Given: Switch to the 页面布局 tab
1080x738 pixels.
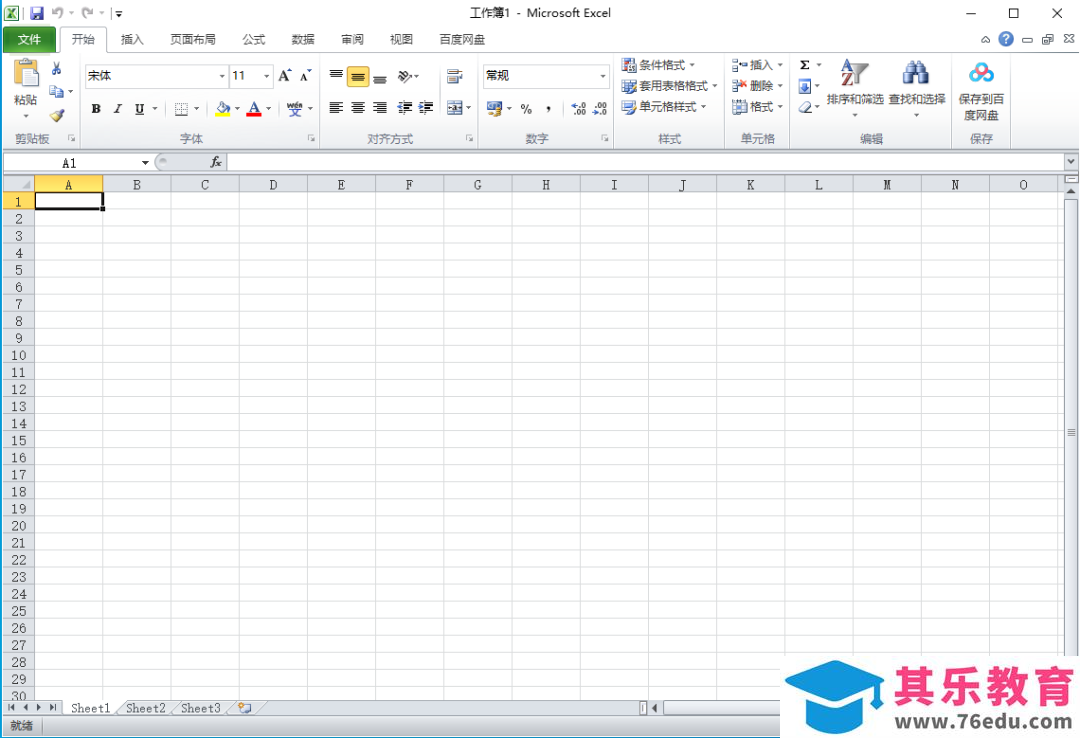Looking at the screenshot, I should pyautogui.click(x=193, y=39).
